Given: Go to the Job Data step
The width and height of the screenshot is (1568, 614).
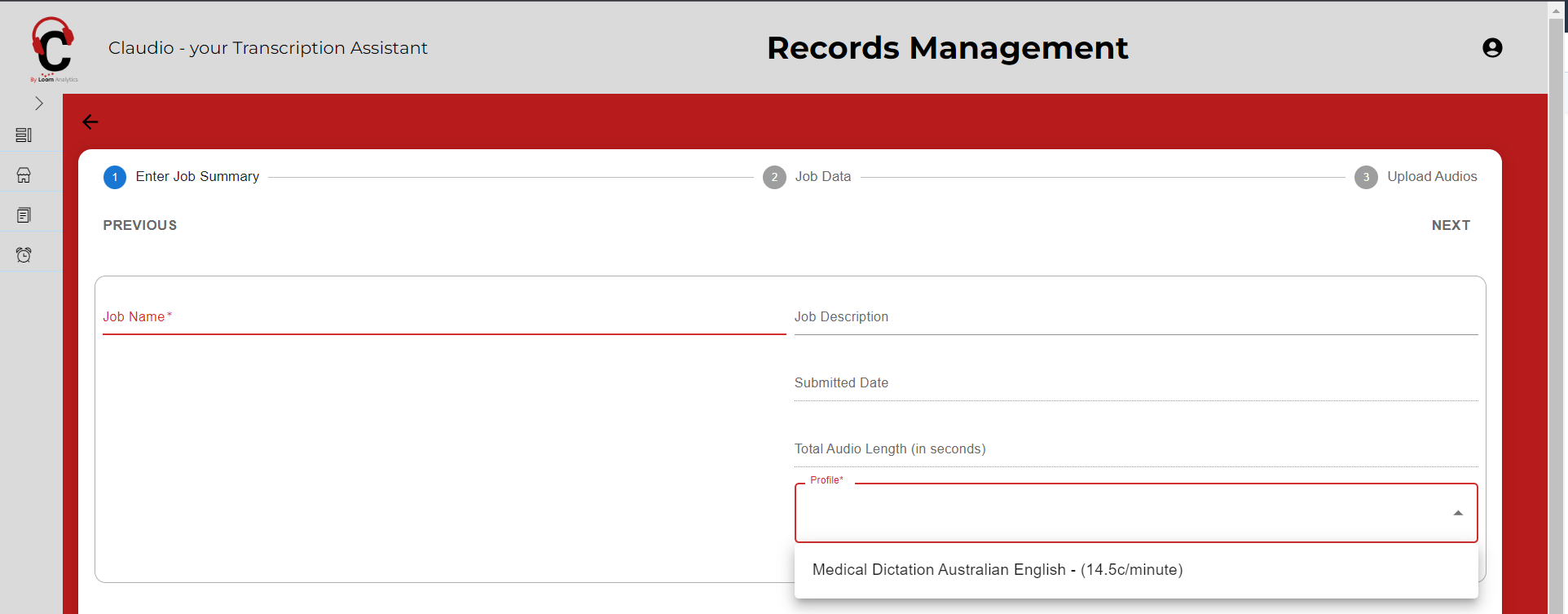Looking at the screenshot, I should pyautogui.click(x=822, y=177).
